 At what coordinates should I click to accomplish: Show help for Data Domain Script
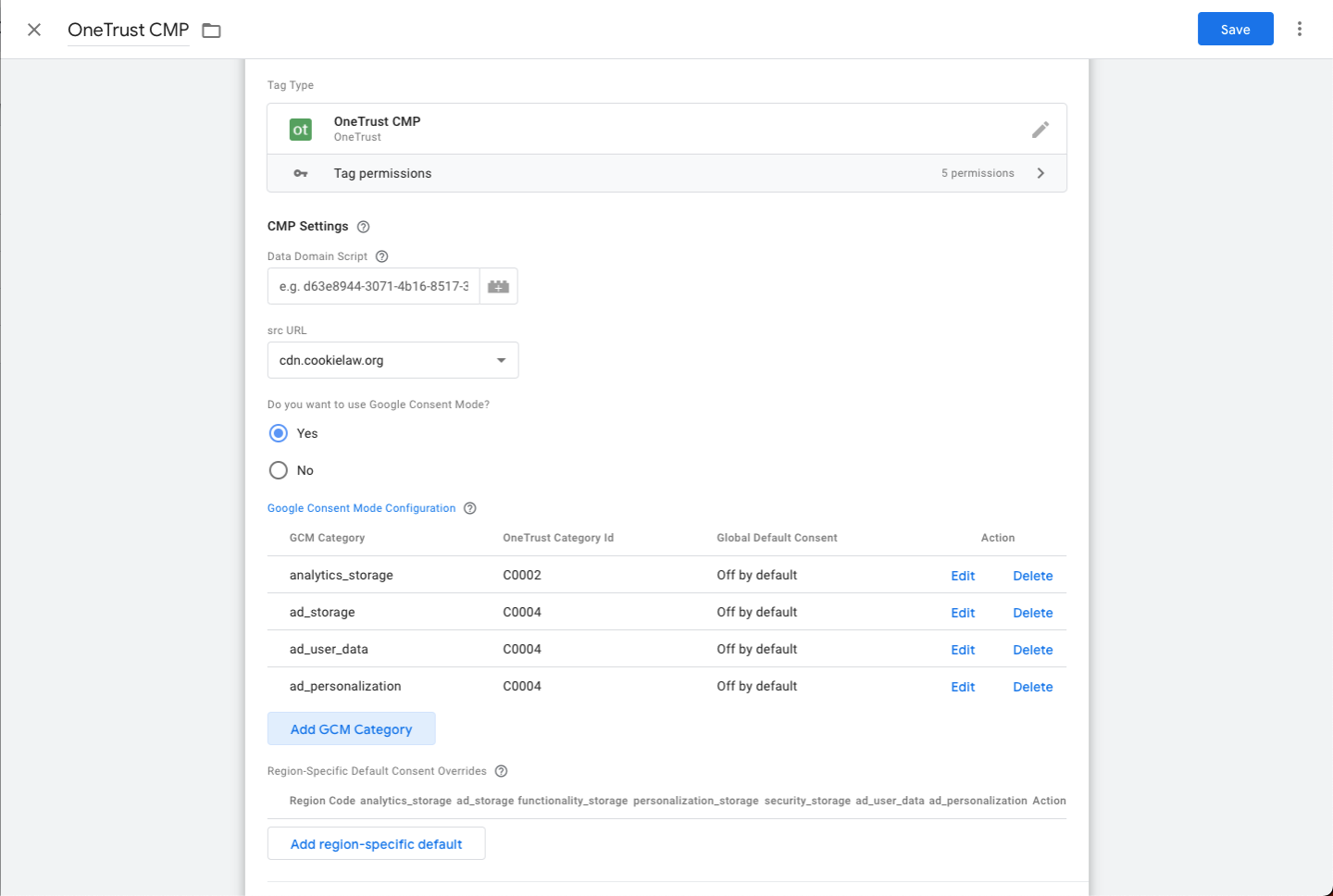coord(381,256)
